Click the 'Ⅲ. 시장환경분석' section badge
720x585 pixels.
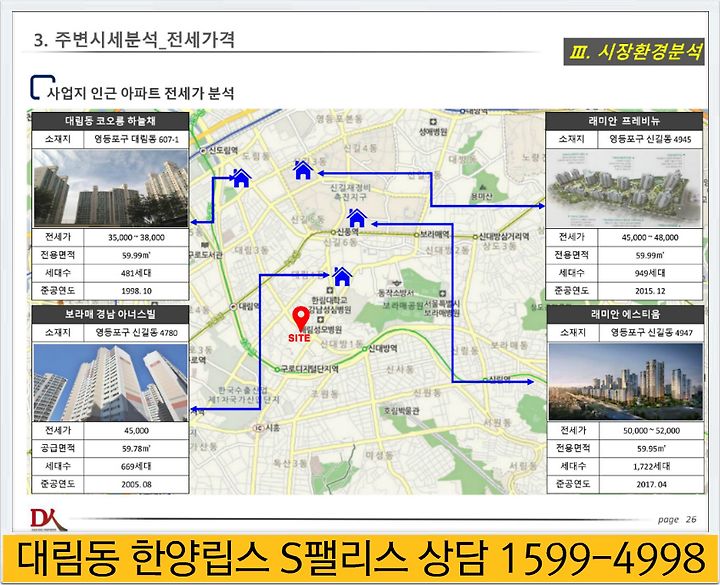click(x=634, y=51)
